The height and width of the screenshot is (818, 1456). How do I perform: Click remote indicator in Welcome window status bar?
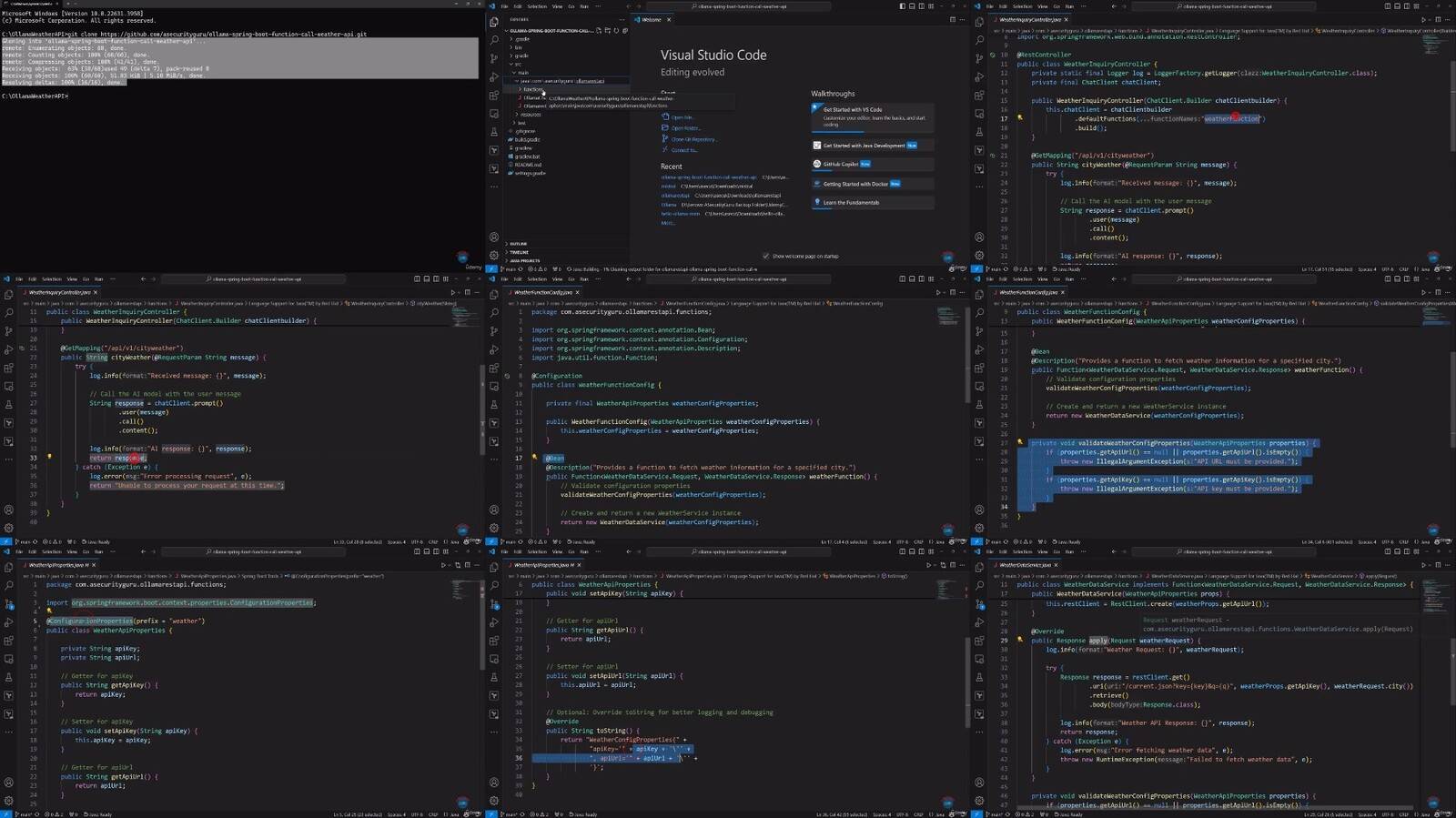(491, 268)
